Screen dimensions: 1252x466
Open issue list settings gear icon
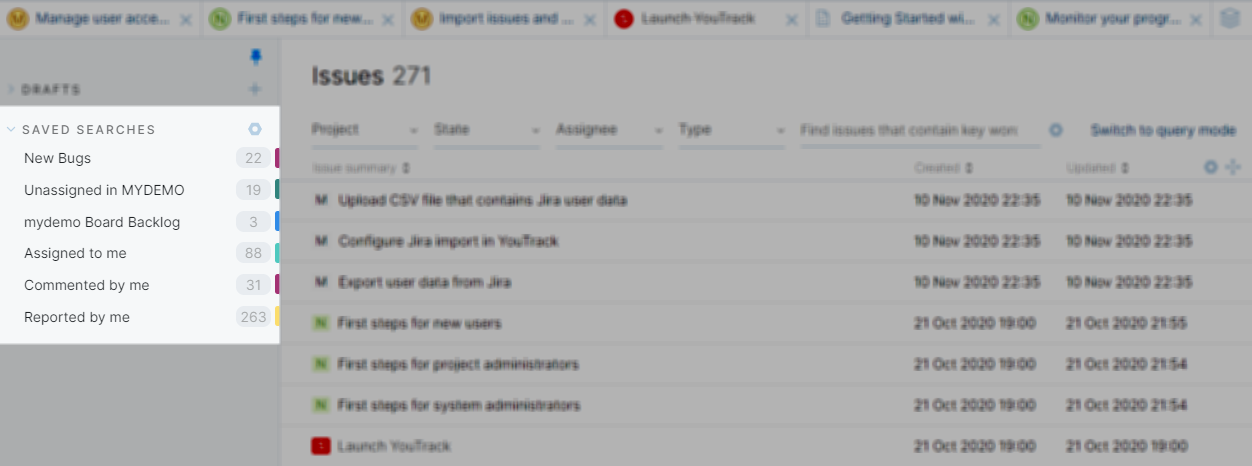pos(1211,168)
